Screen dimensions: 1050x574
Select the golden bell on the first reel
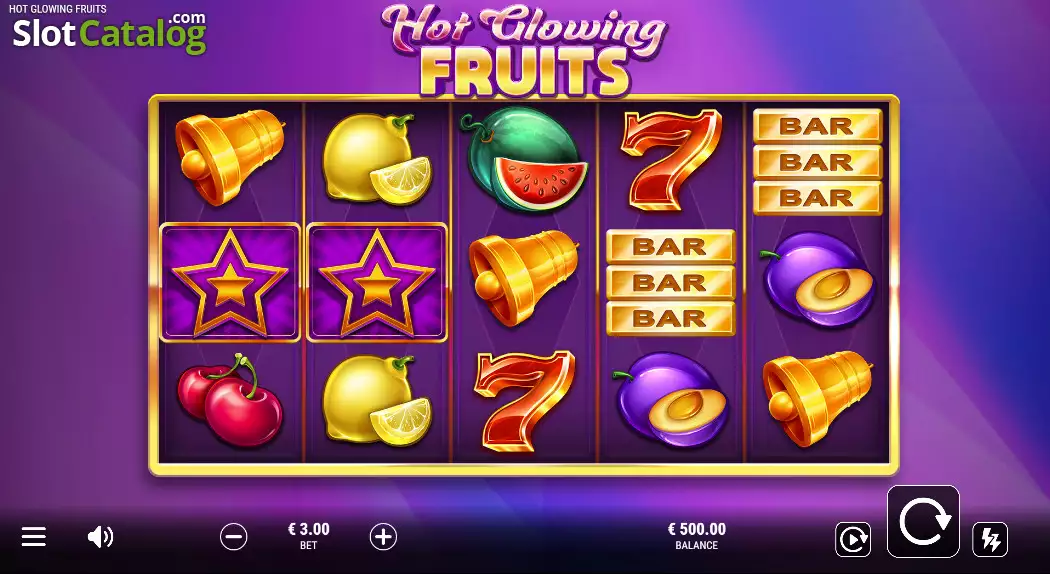click(x=230, y=157)
